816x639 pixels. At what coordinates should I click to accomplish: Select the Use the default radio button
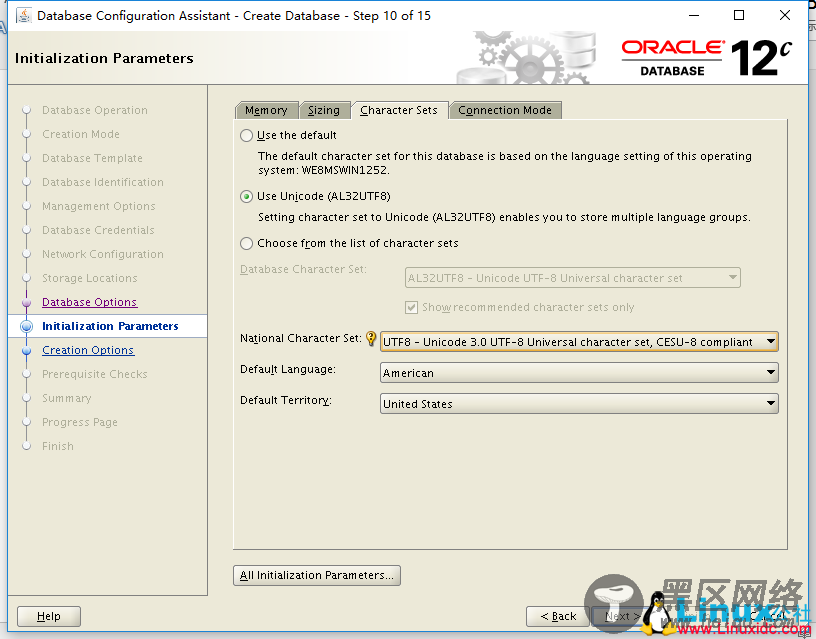click(246, 136)
